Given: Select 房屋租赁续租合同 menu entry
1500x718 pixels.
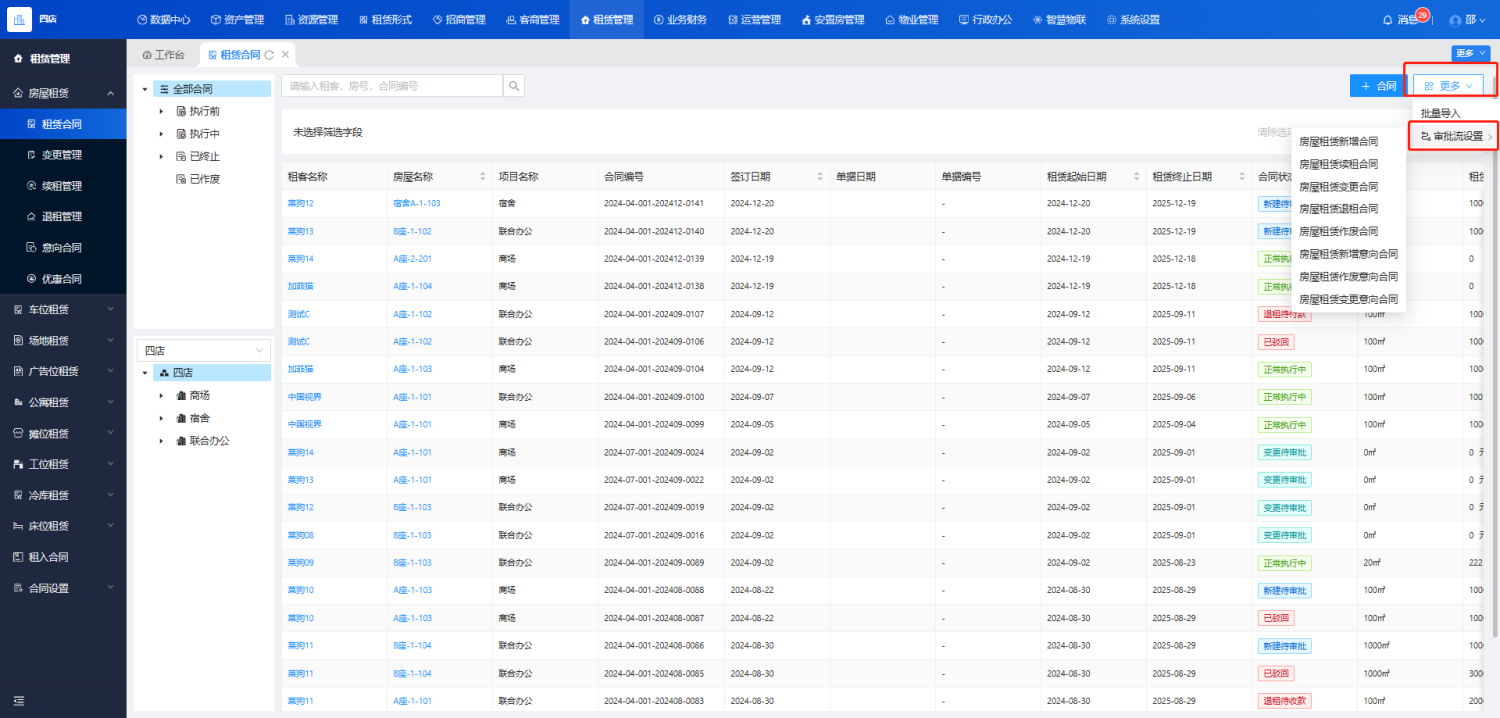Looking at the screenshot, I should 1338,164.
